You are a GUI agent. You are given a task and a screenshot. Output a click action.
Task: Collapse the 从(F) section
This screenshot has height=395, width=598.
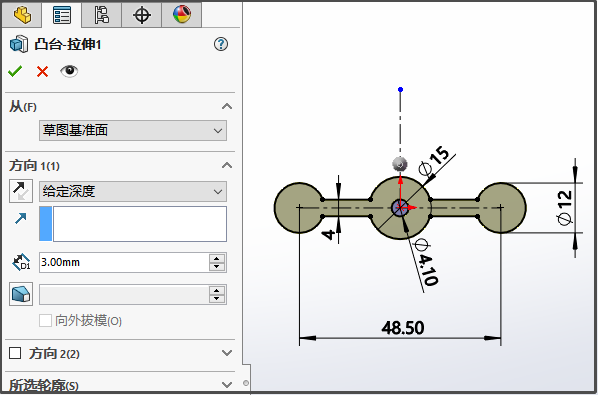[227, 106]
